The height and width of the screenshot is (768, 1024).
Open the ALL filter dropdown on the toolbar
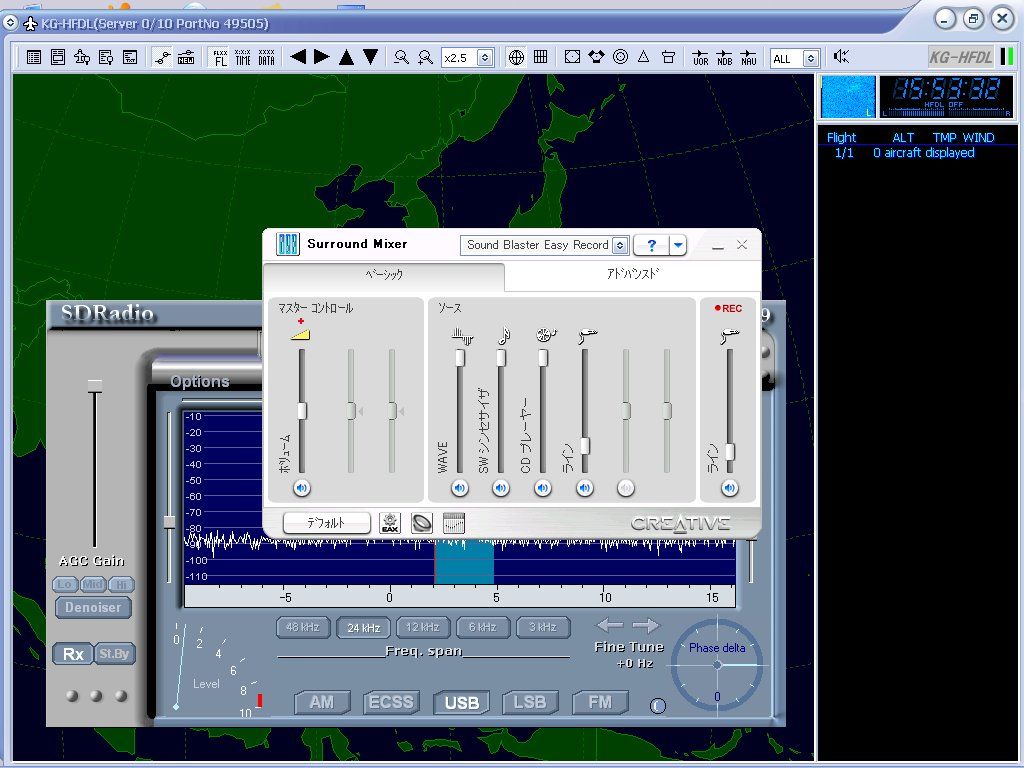tap(810, 58)
